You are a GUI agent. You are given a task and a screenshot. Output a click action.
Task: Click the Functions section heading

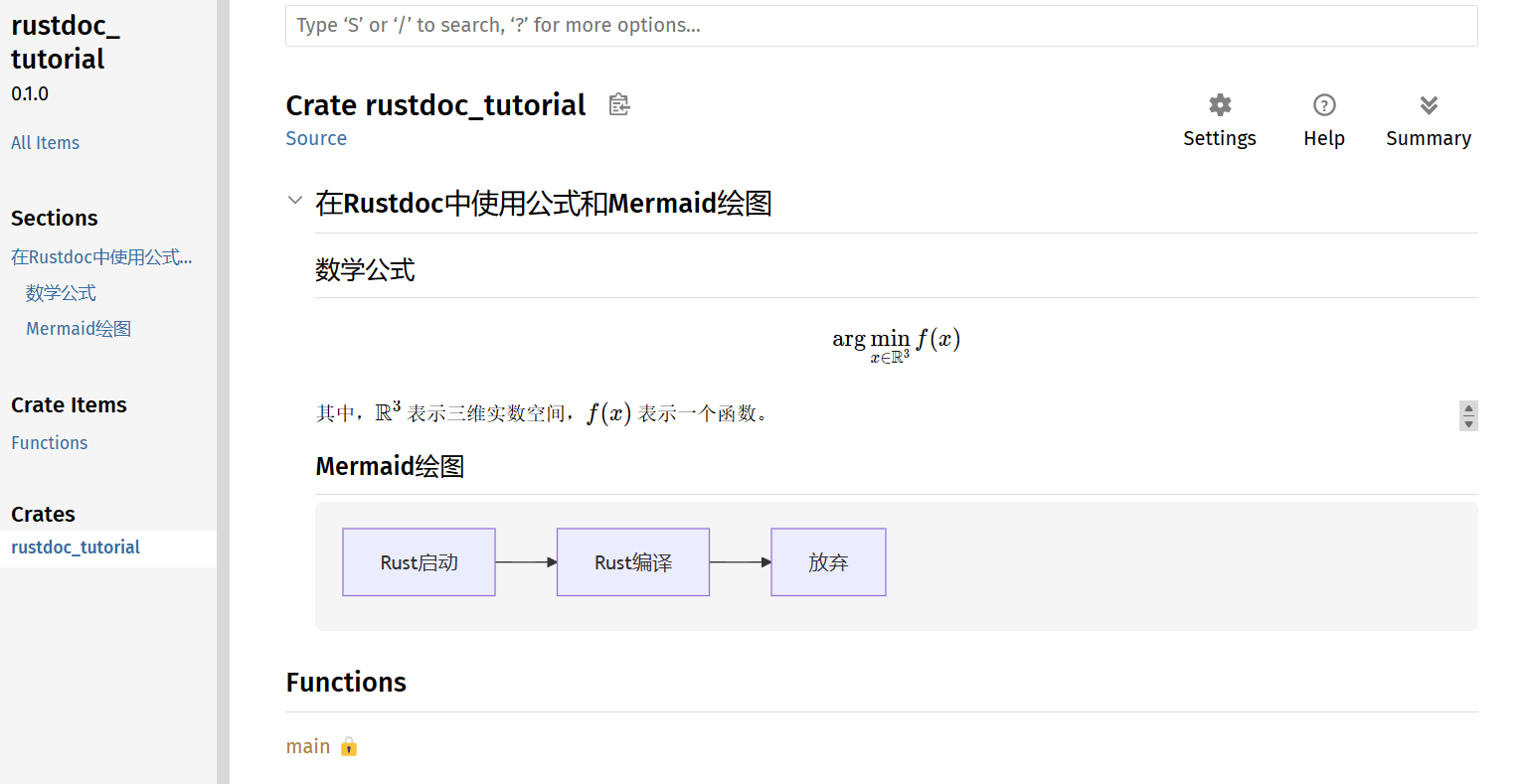coord(346,682)
